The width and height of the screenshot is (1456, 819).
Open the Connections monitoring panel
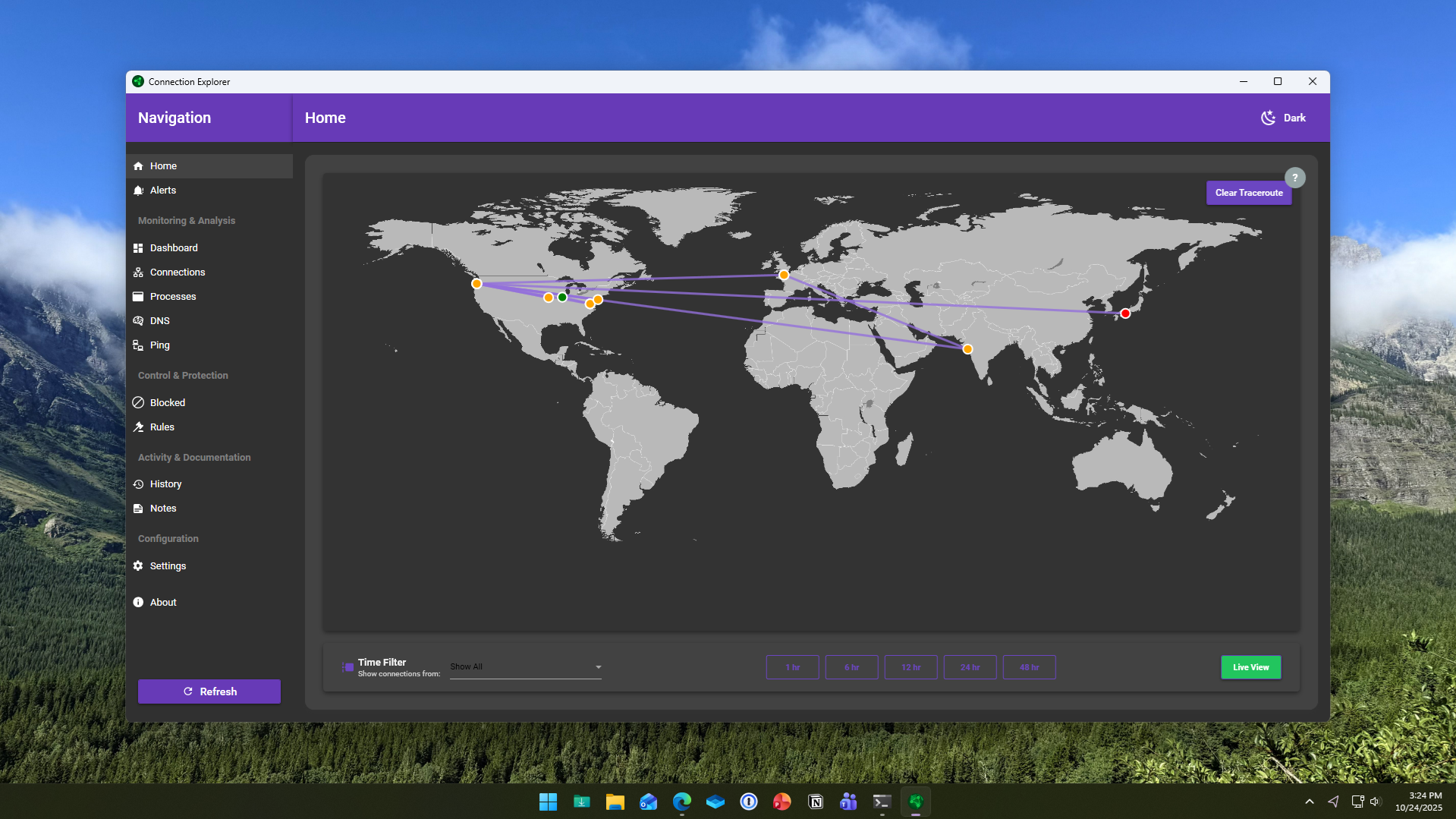tap(178, 272)
